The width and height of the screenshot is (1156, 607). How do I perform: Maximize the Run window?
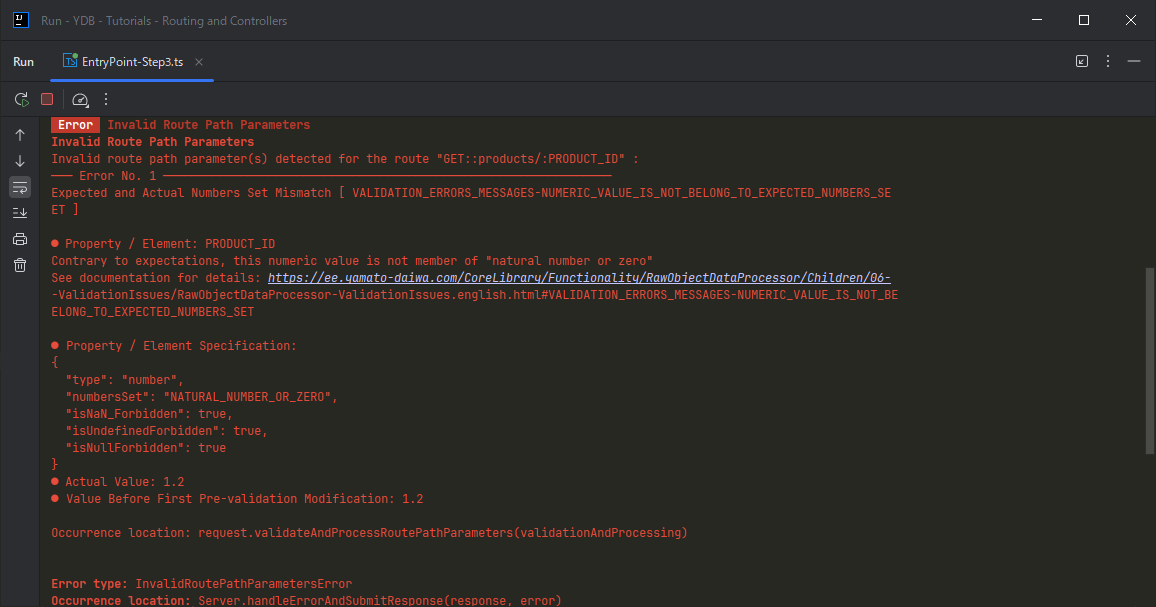pos(1084,20)
